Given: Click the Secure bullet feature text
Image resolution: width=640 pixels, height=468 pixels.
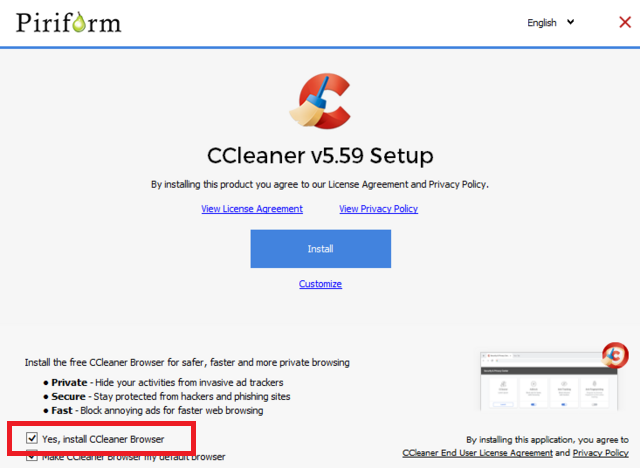Looking at the screenshot, I should [171, 396].
